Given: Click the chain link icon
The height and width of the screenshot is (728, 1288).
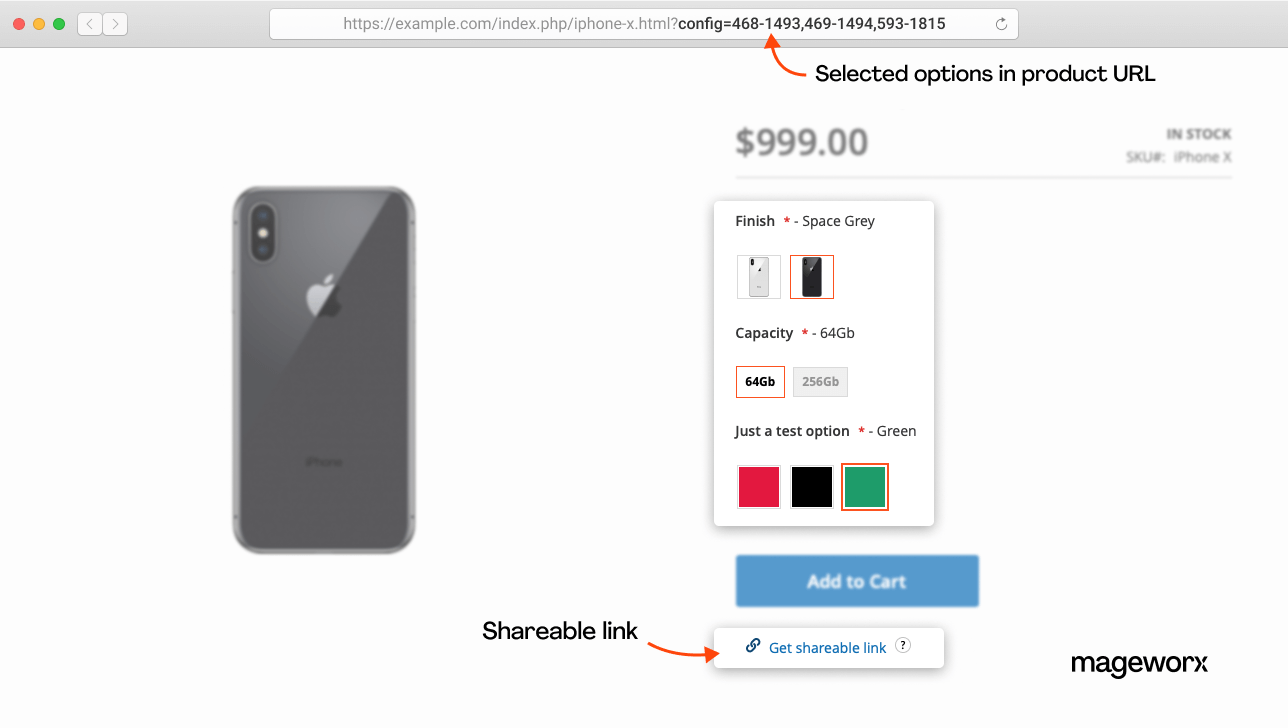Looking at the screenshot, I should click(x=753, y=646).
